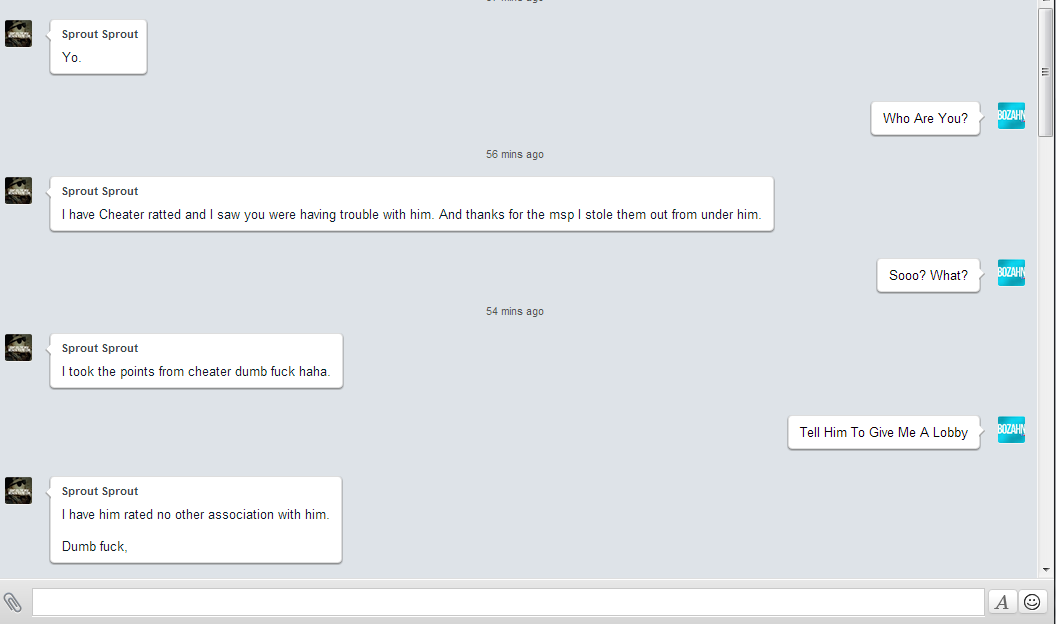Select the 'Tell Him To Give Me A Lobby' bubble

(884, 433)
